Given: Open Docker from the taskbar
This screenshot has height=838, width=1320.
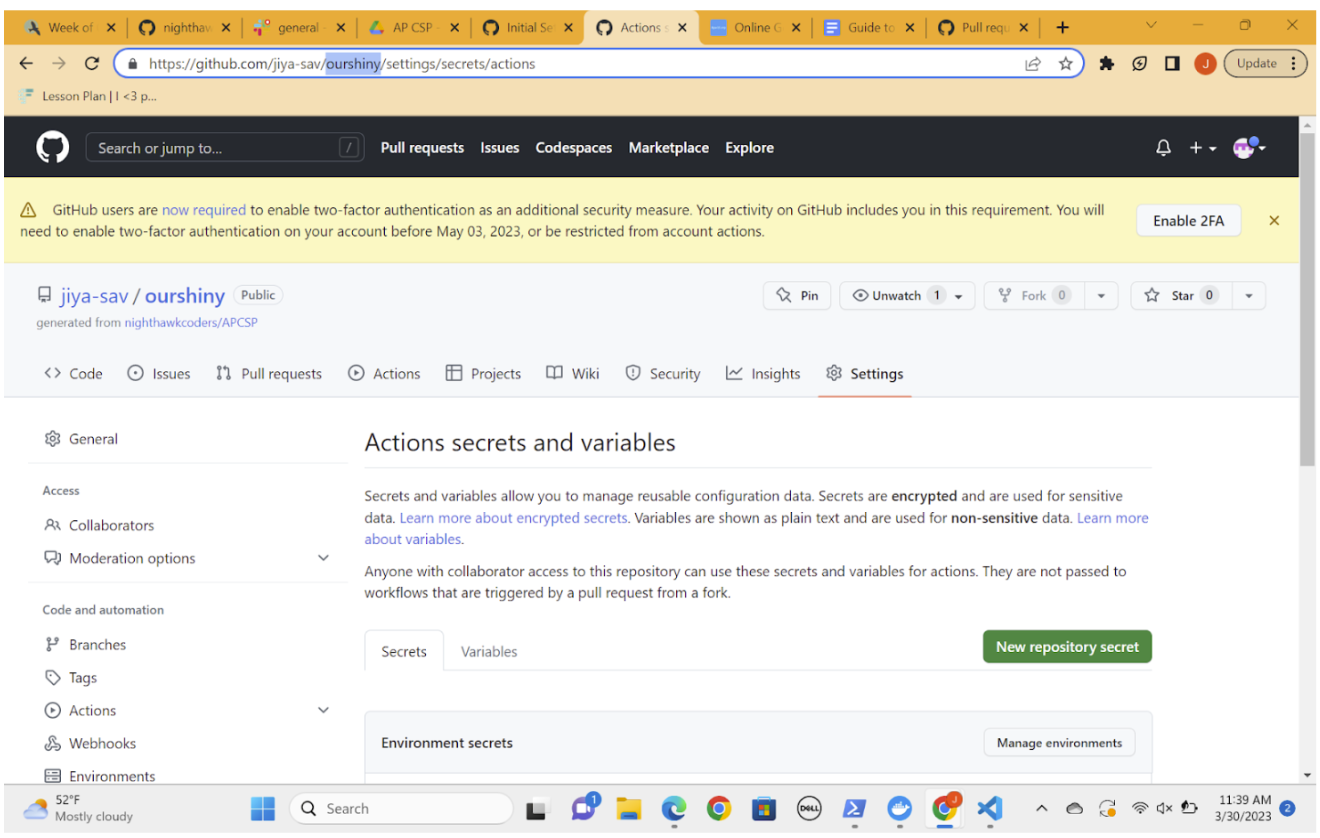Looking at the screenshot, I should tap(900, 809).
